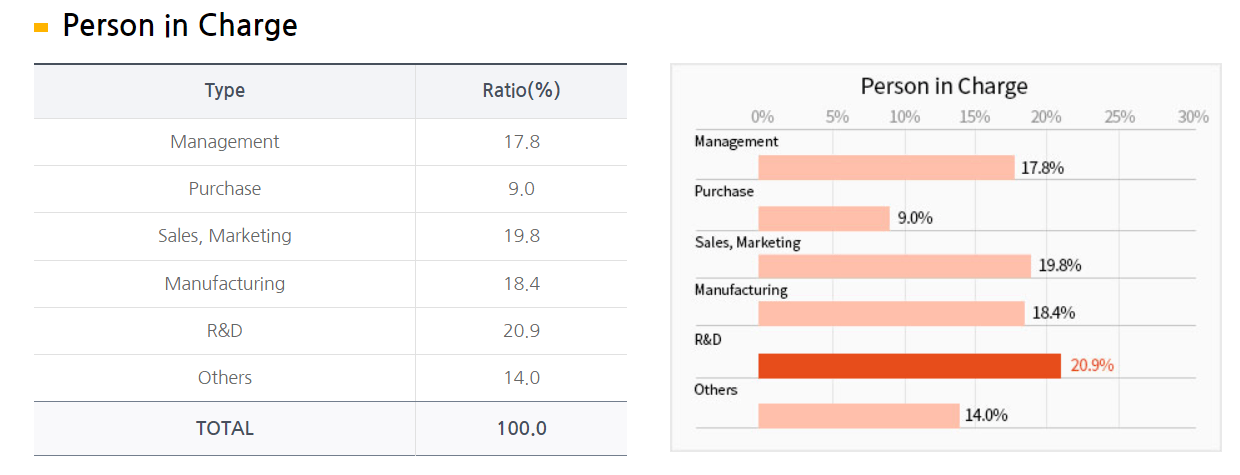The image size is (1240, 475).
Task: Click the TOTAL row label
Action: (224, 428)
